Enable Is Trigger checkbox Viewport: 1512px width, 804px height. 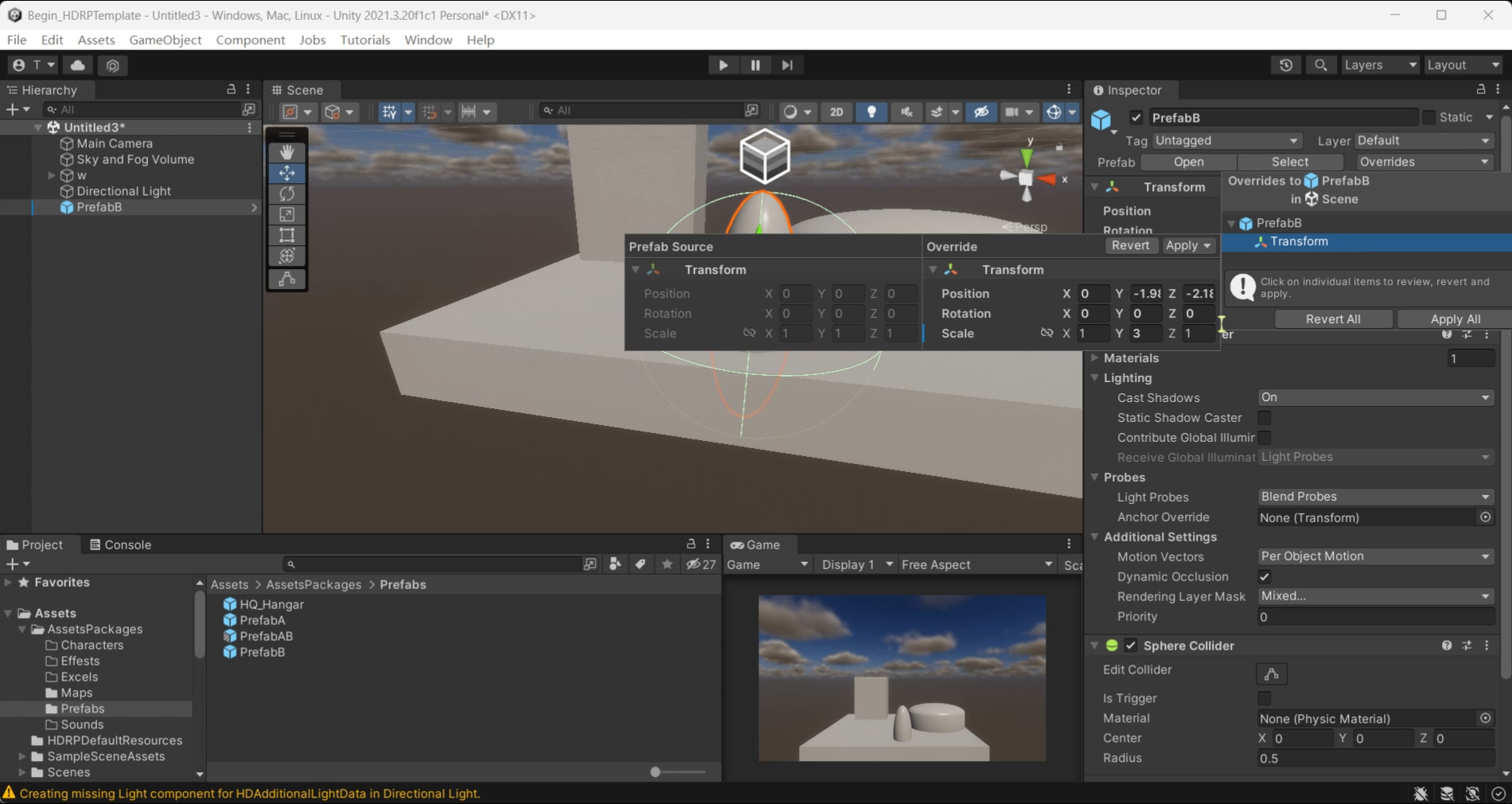pos(1264,698)
